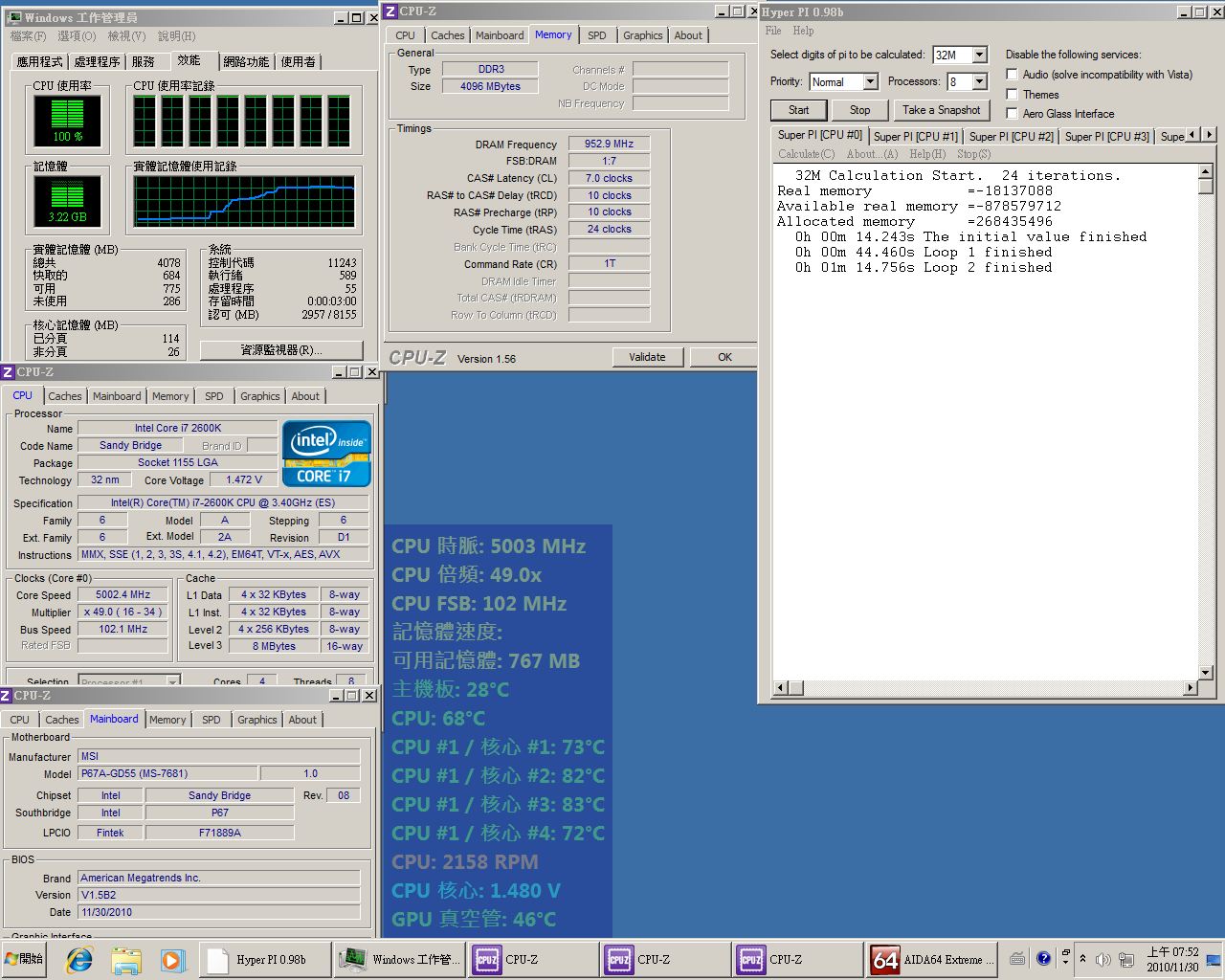The height and width of the screenshot is (980, 1225).
Task: Click the Z icon of CPU-Z Motherboard window
Action: 6,696
